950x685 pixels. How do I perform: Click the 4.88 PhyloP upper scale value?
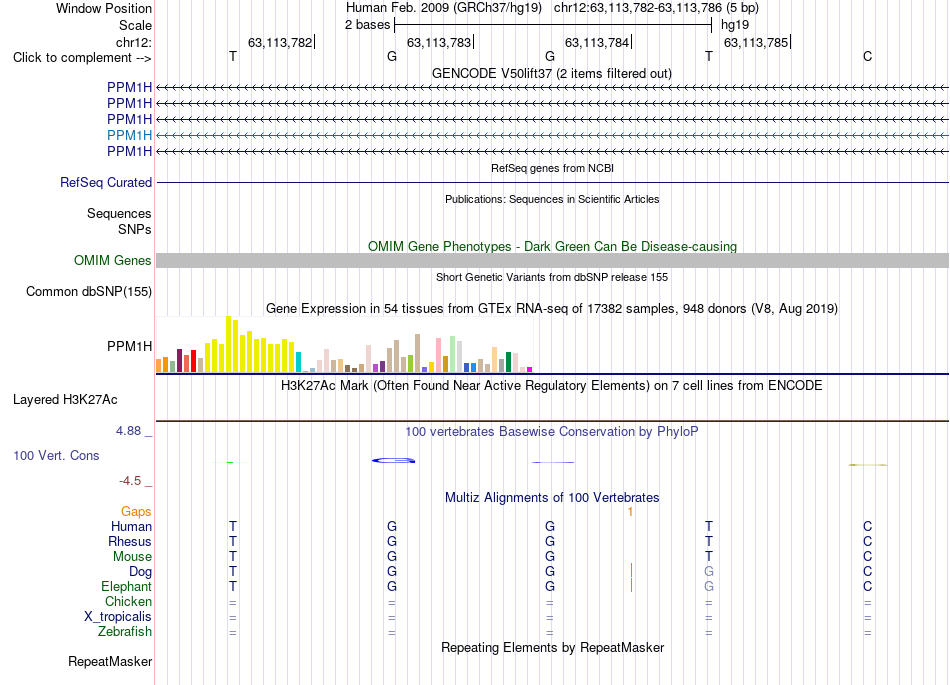coord(128,431)
